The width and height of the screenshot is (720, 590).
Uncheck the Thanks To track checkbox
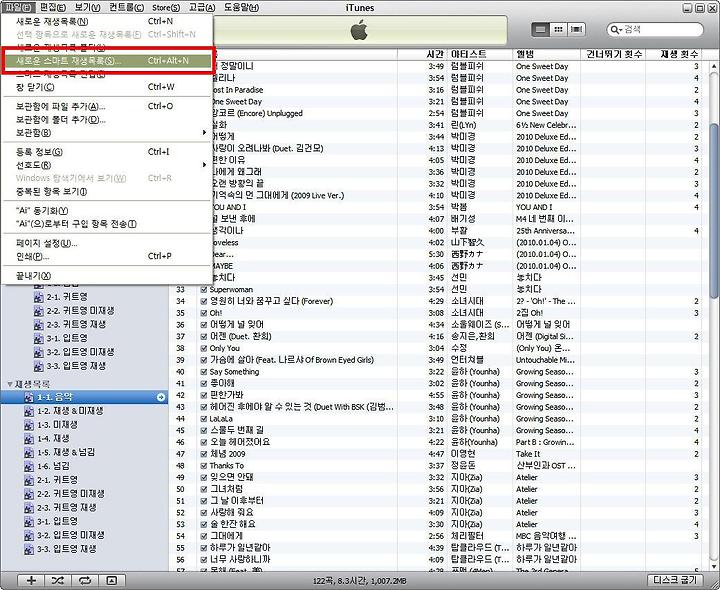pos(204,466)
